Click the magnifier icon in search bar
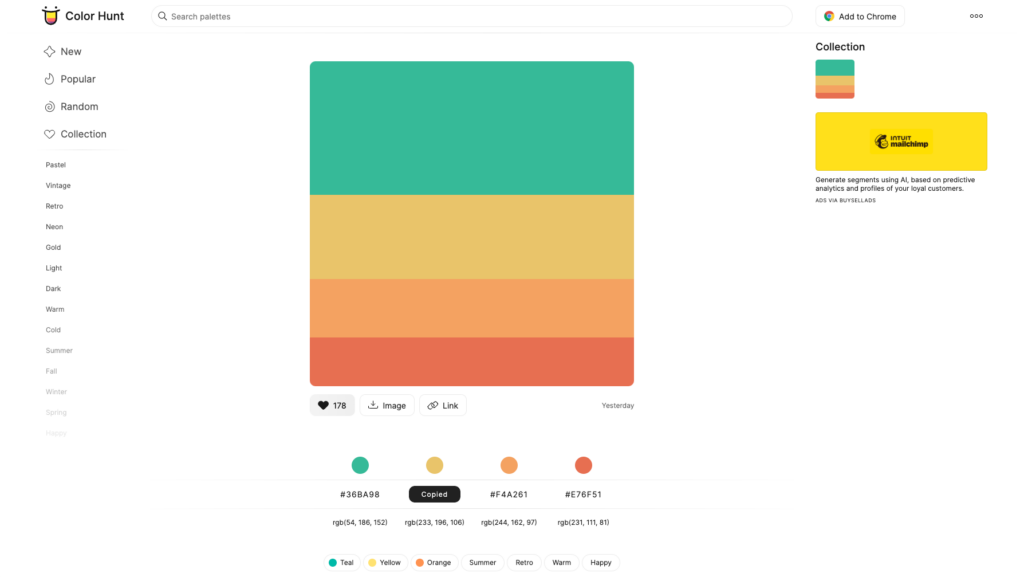Screen dimensions: 1024x577 (x=163, y=16)
